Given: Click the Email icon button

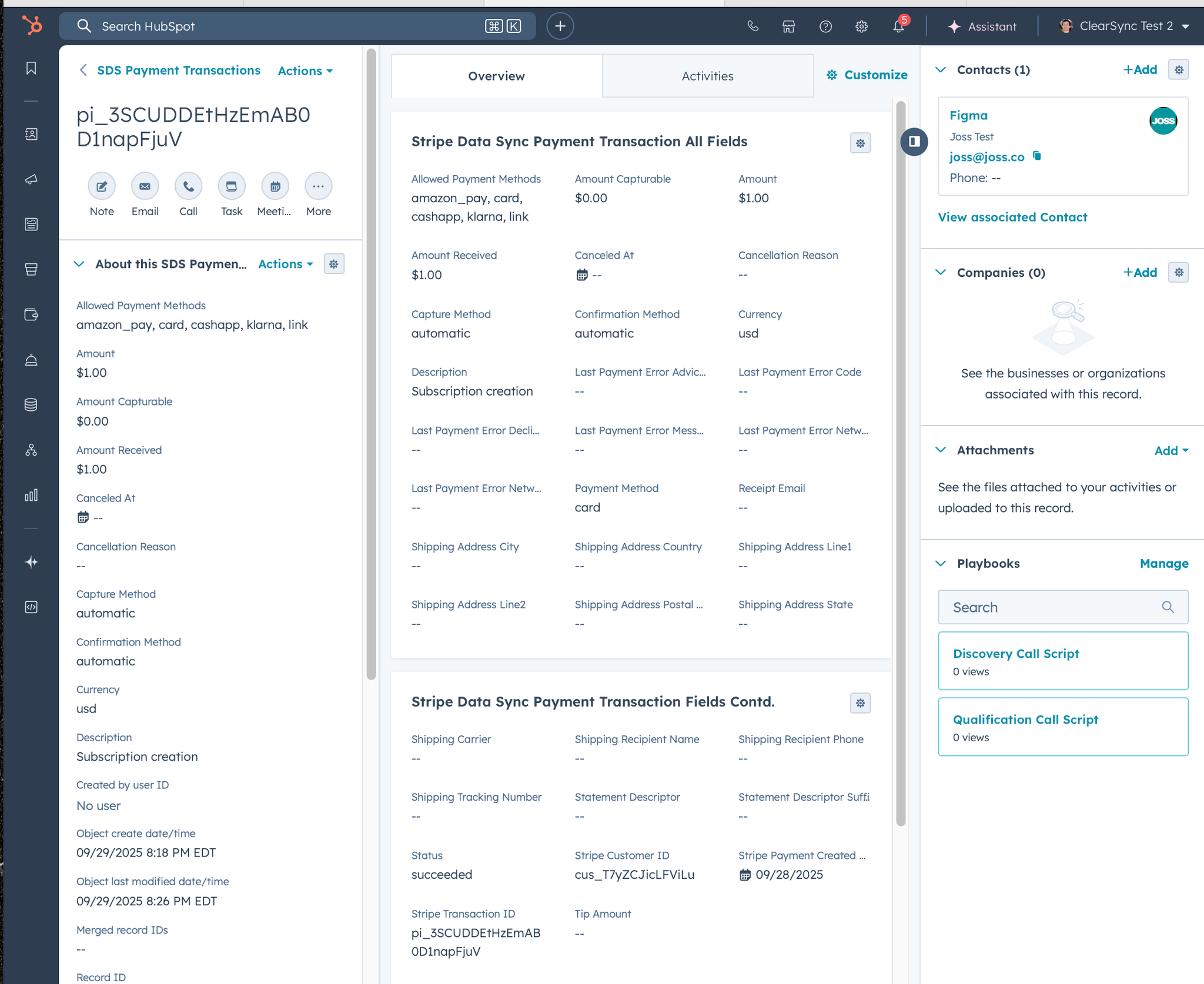Looking at the screenshot, I should tap(145, 187).
